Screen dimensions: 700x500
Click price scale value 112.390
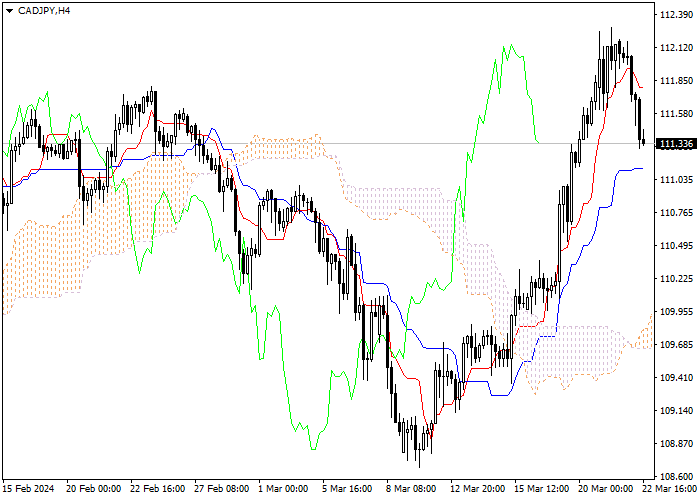pos(676,15)
